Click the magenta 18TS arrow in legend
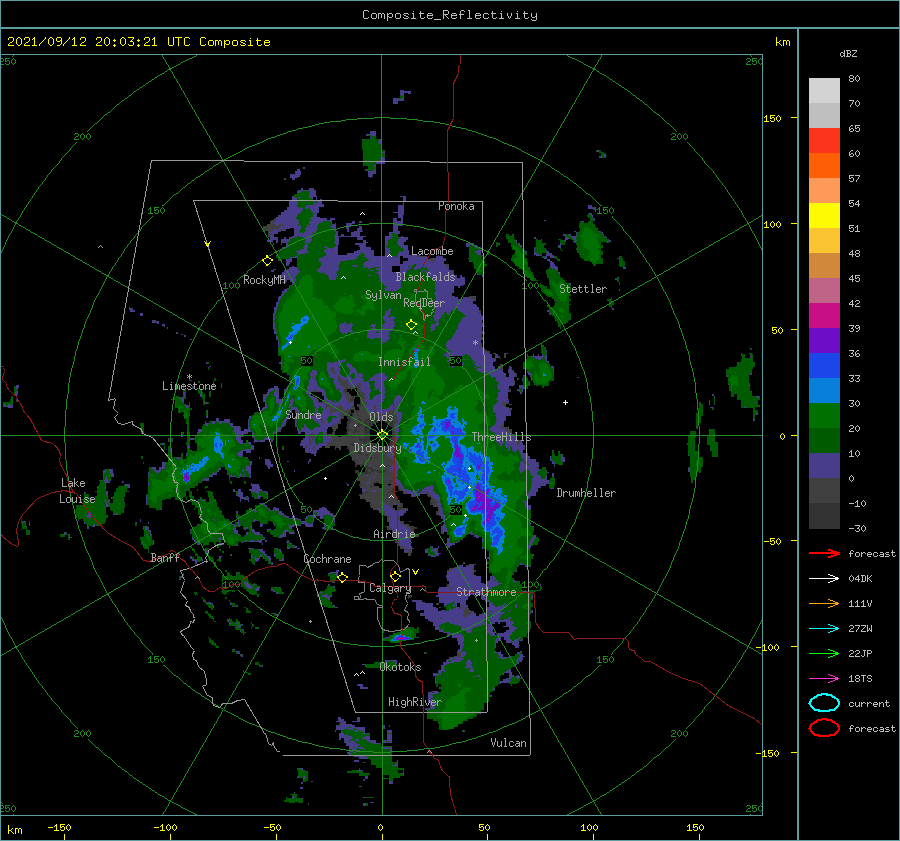This screenshot has height=841, width=900. pos(824,679)
